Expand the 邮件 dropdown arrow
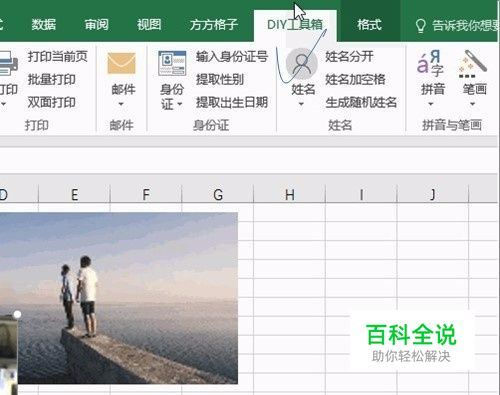 [x=121, y=104]
